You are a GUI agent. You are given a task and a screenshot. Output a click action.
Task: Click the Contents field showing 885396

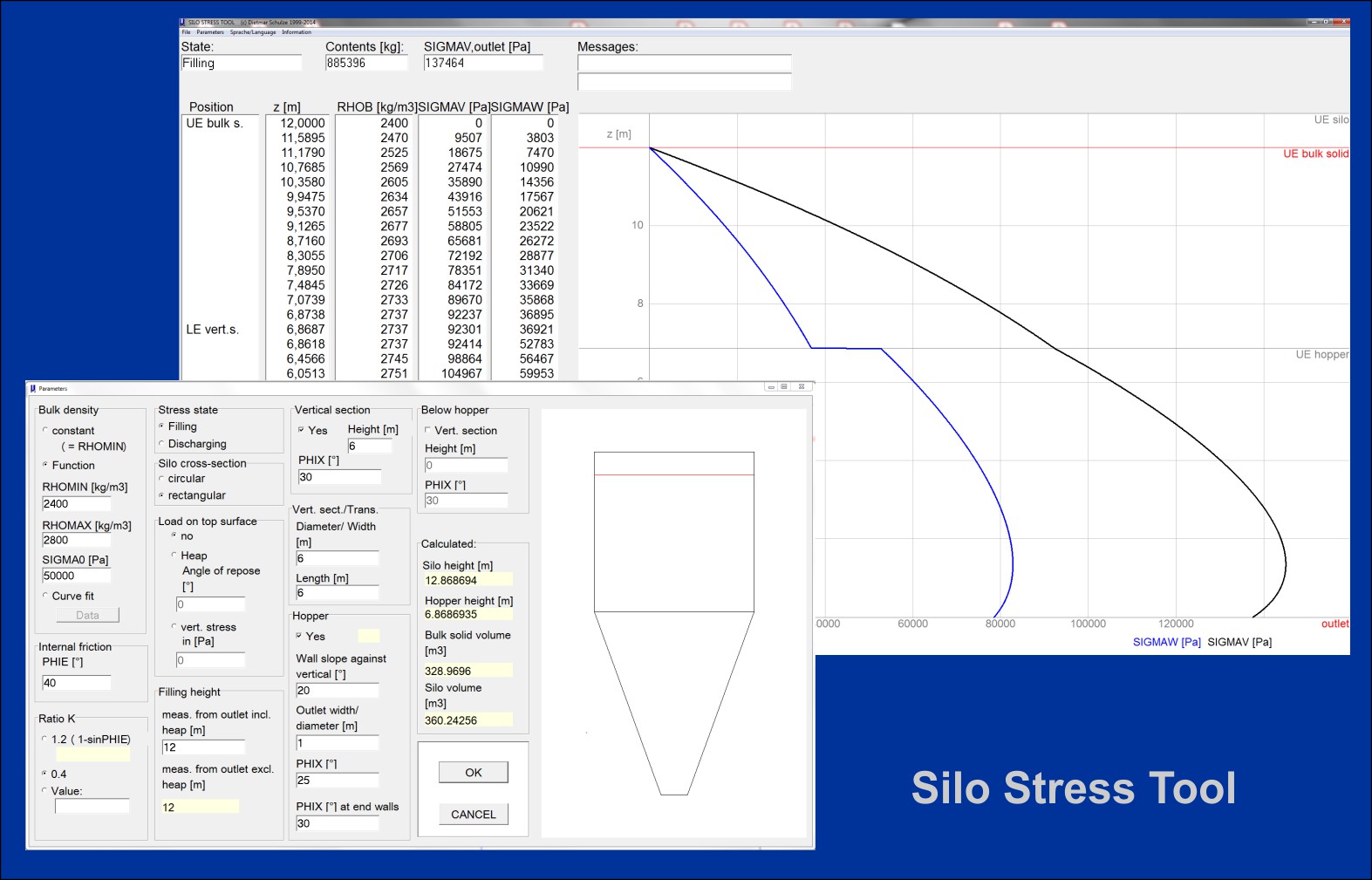coord(366,63)
